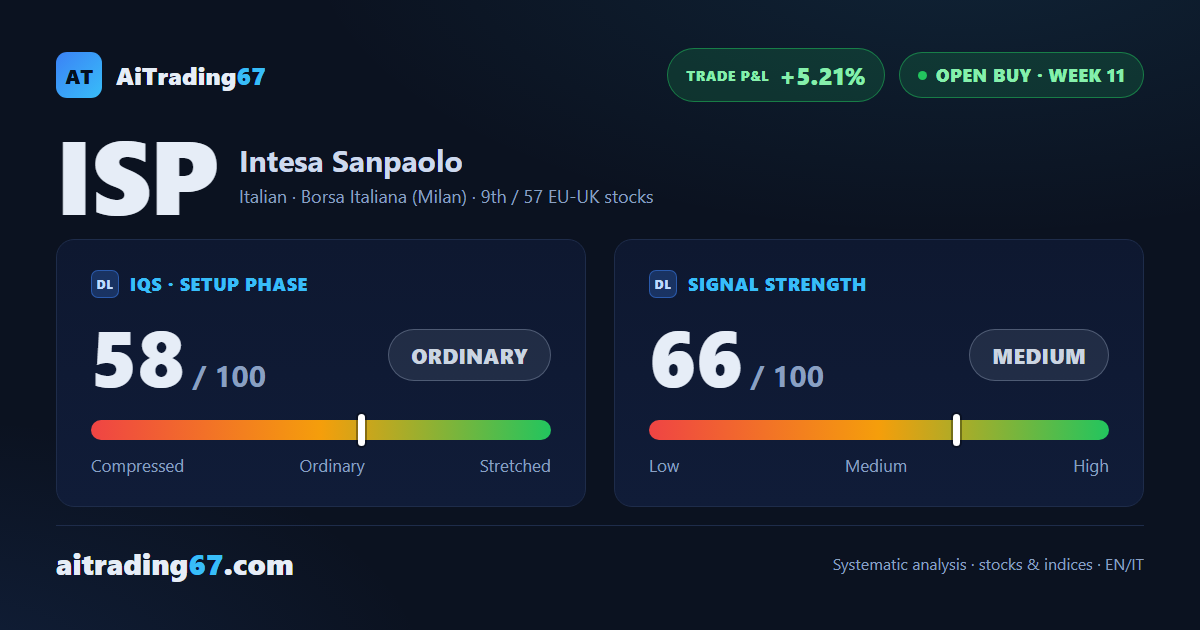Click the green status dot in Open Buy pill
The height and width of the screenshot is (630, 1200).
922,75
